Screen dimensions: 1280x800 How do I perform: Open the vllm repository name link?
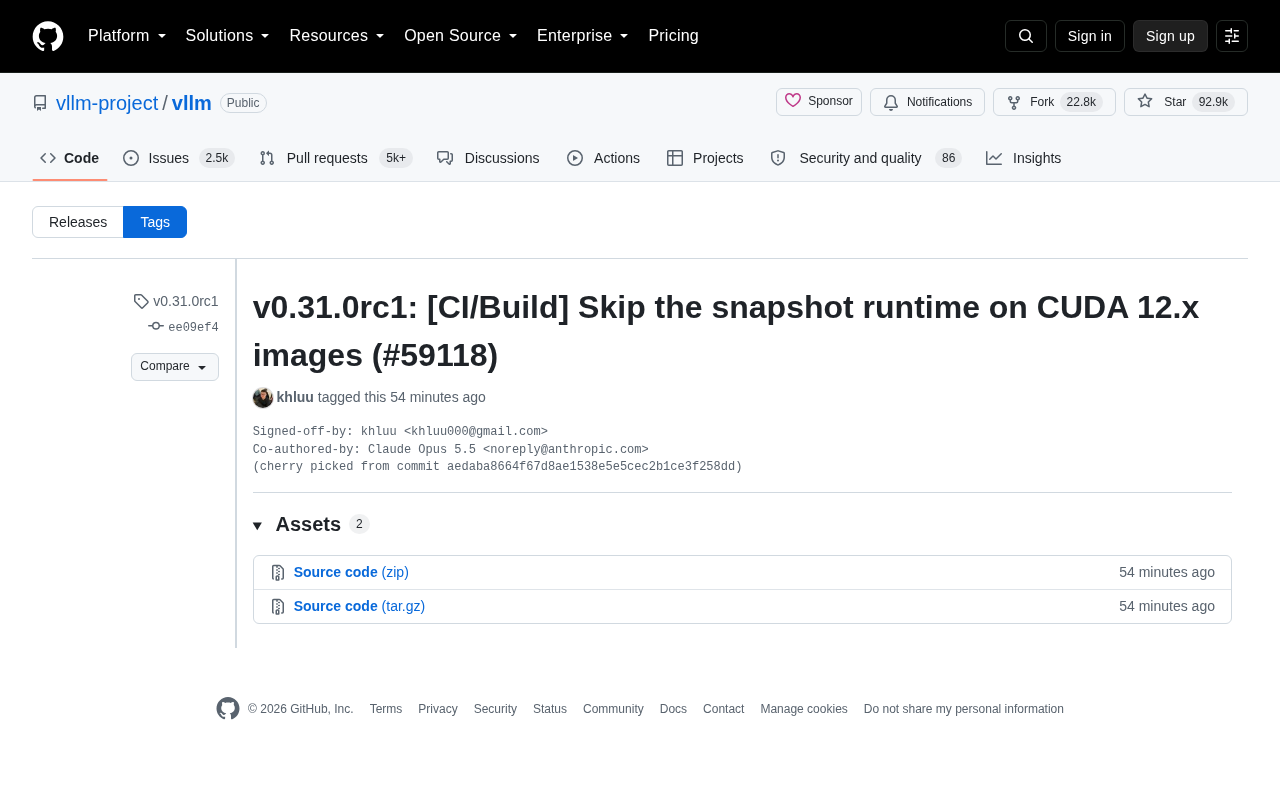[x=192, y=103]
